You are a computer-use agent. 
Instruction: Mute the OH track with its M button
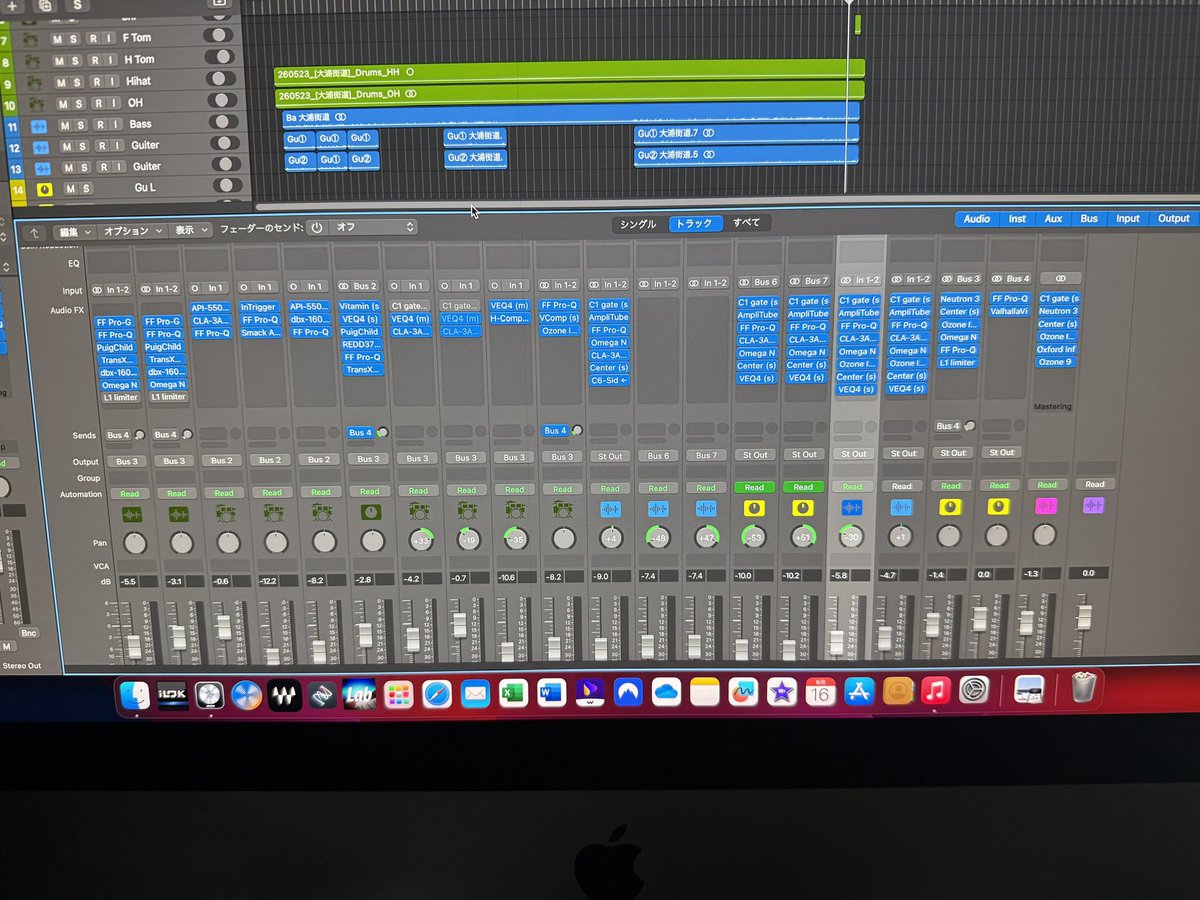[x=63, y=104]
